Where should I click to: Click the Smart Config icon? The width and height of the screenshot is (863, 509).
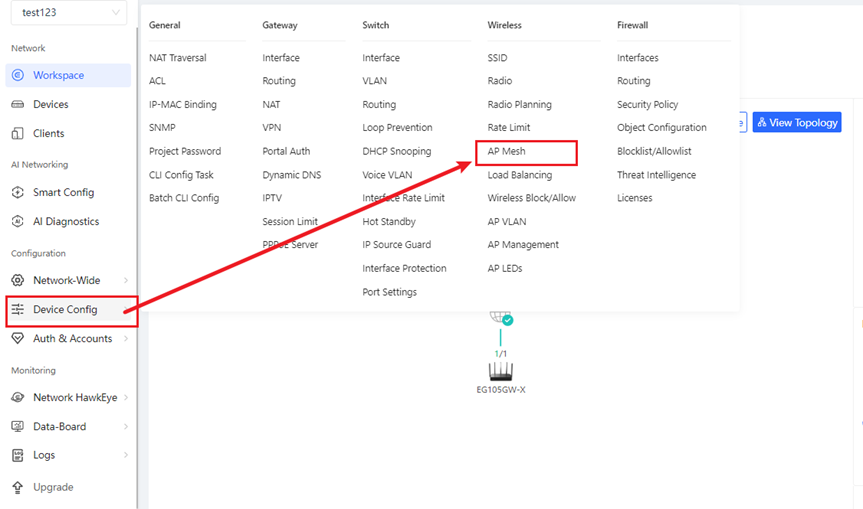click(x=18, y=192)
